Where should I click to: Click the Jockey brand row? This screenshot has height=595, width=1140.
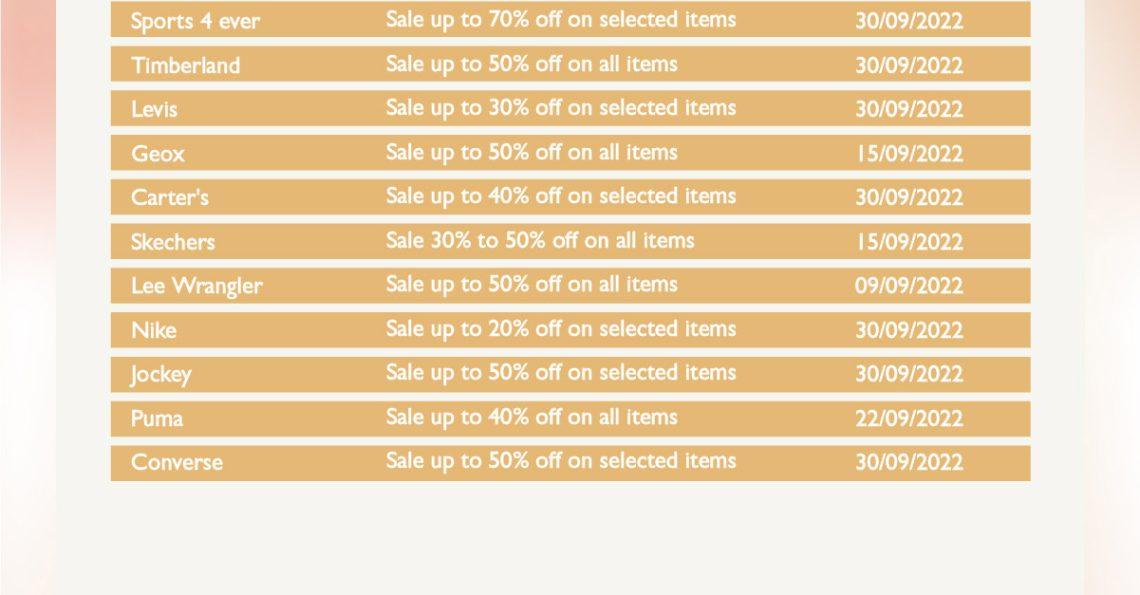point(570,374)
